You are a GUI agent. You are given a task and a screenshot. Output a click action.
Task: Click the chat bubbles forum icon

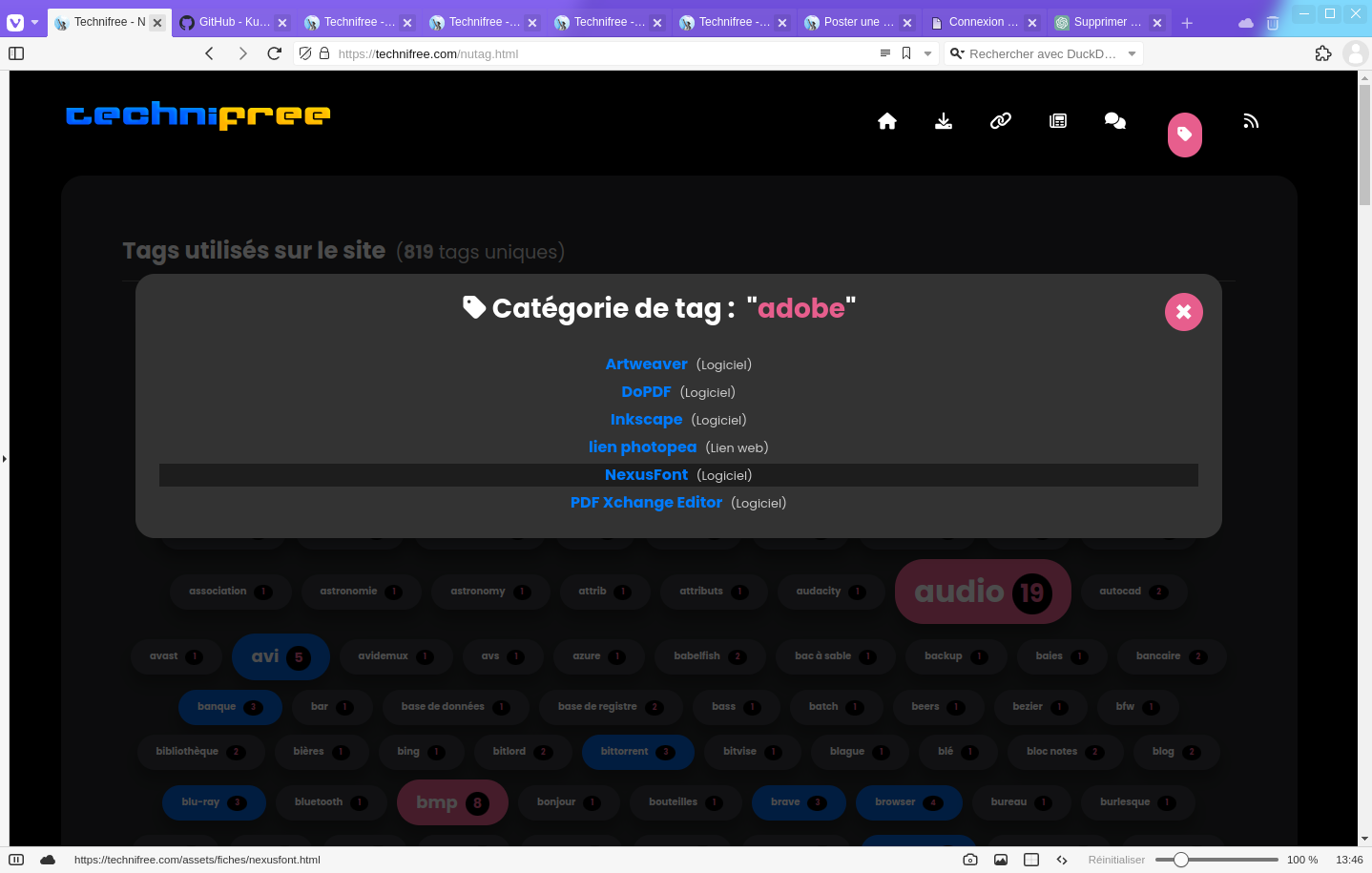pyautogui.click(x=1115, y=121)
